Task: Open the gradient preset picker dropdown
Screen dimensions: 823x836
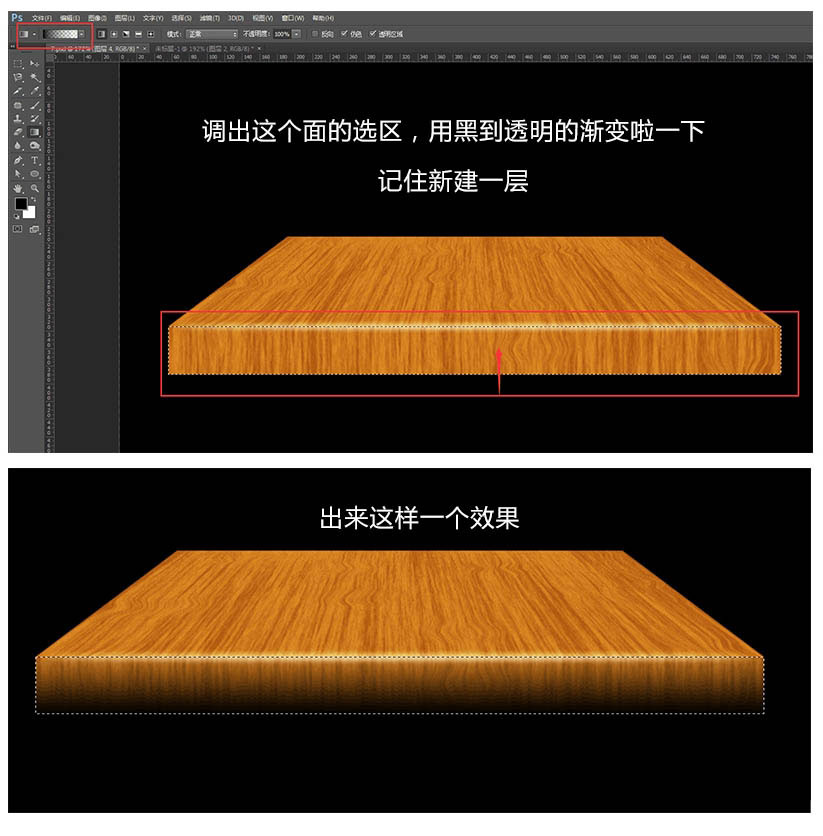Action: click(79, 35)
